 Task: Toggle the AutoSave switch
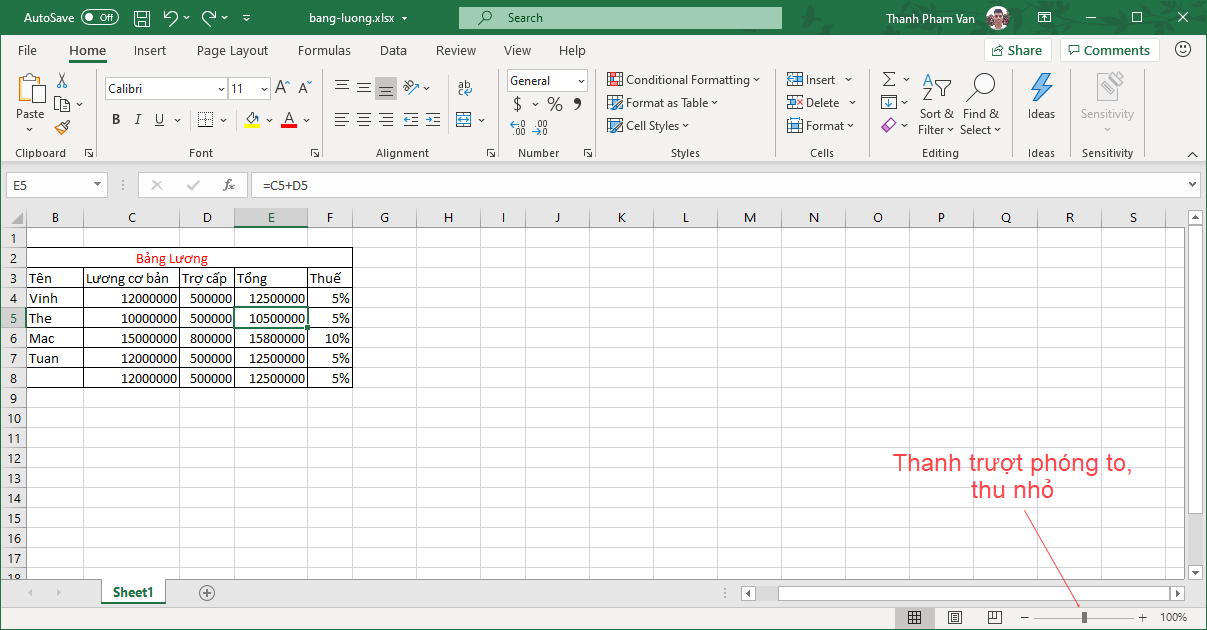click(99, 17)
